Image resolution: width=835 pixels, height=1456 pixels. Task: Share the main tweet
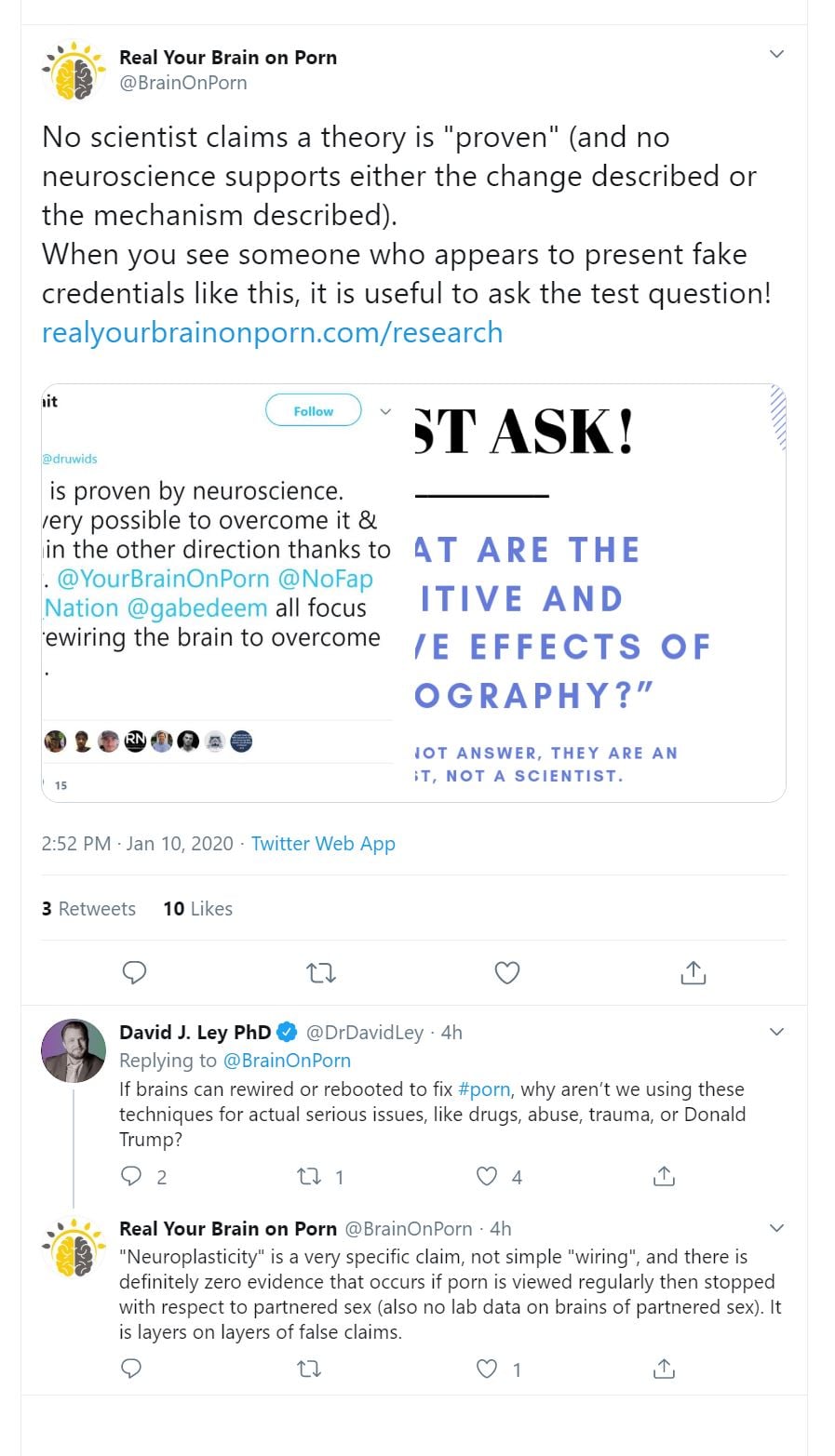click(x=694, y=973)
